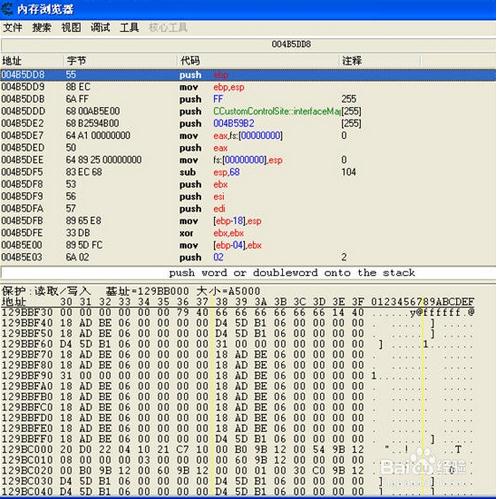Image resolution: width=497 pixels, height=499 pixels.
Task: Select the xor ebx,ebx row
Action: coord(248,233)
